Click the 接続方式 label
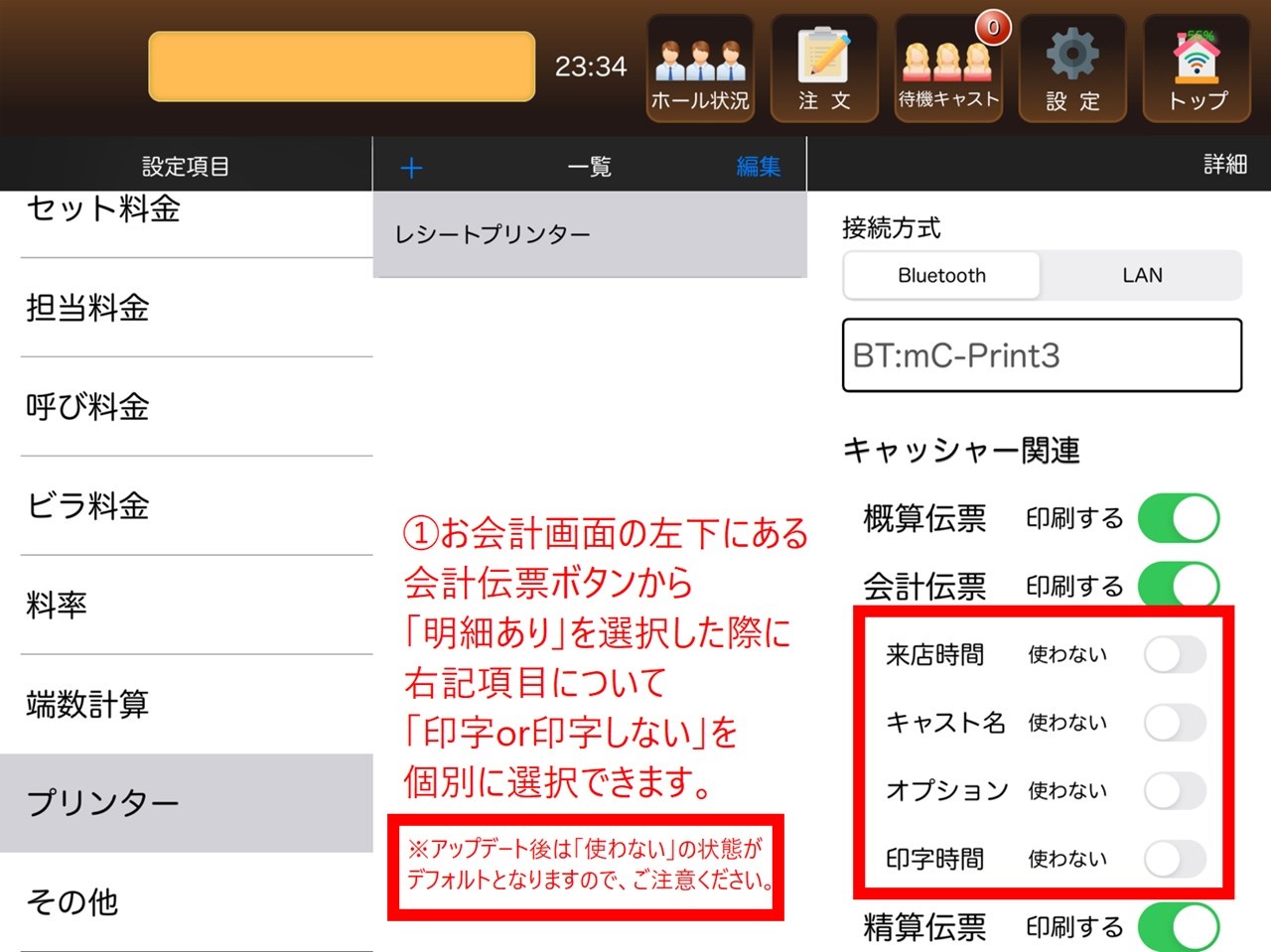 (x=891, y=228)
